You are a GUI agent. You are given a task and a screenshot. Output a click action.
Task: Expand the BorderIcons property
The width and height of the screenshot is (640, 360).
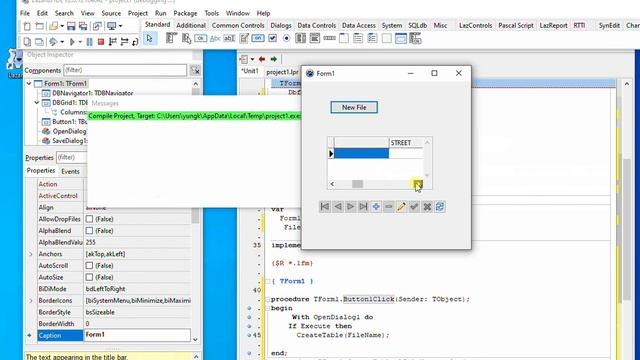pos(31,301)
